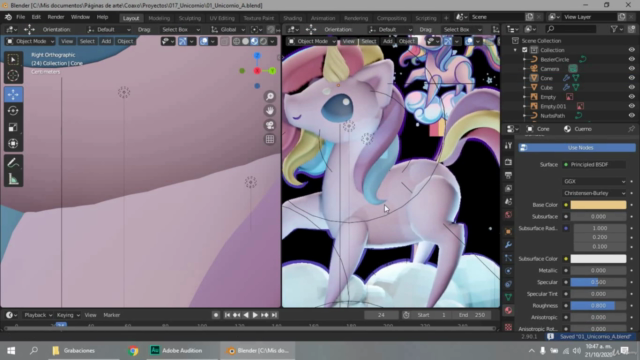Click the green Y axis gizmo handle
This screenshot has height=360, width=640.
click(x=272, y=71)
